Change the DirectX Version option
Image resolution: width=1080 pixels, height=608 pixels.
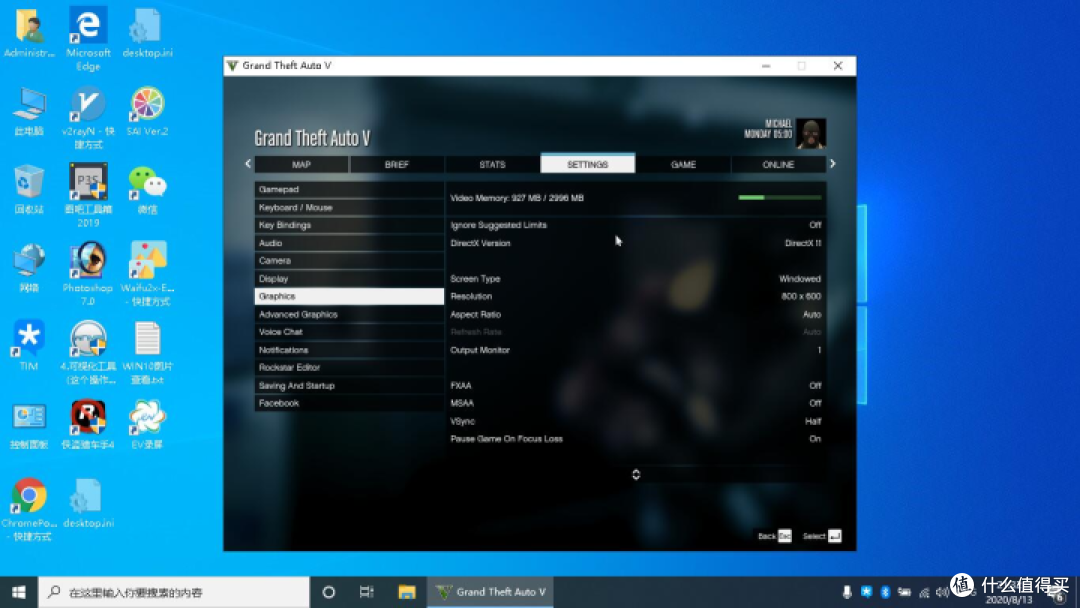(x=635, y=243)
